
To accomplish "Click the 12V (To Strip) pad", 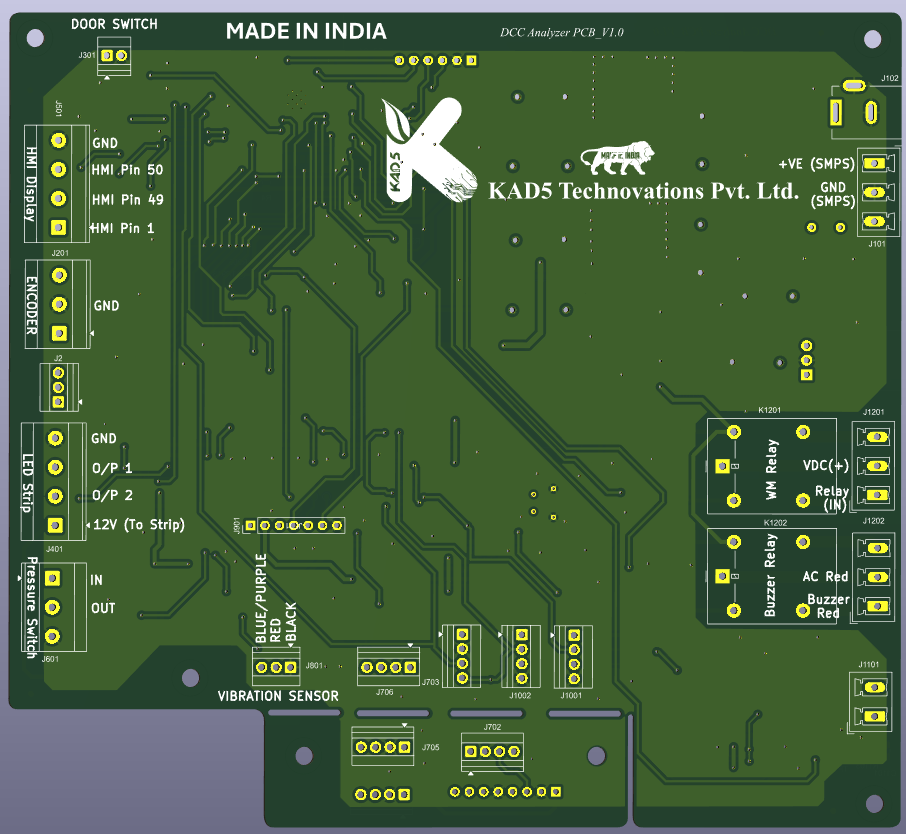I will pos(55,525).
